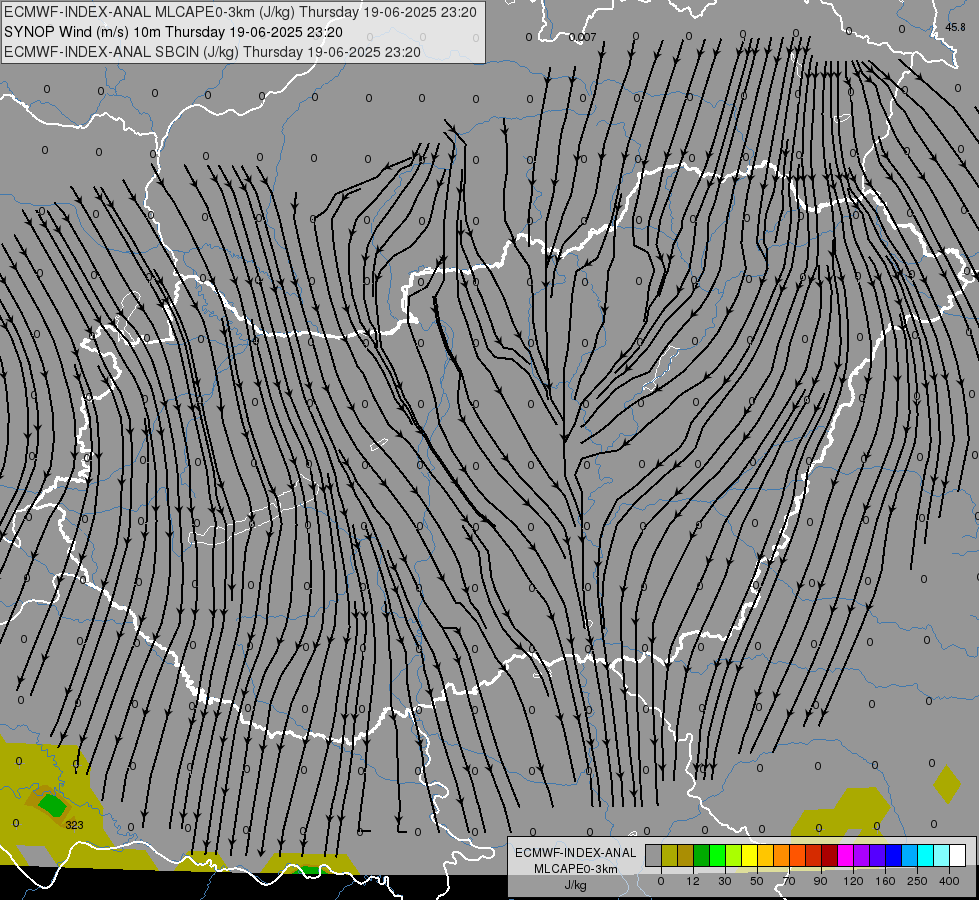Click the legend tick label 12
The height and width of the screenshot is (900, 979).
(x=693, y=881)
